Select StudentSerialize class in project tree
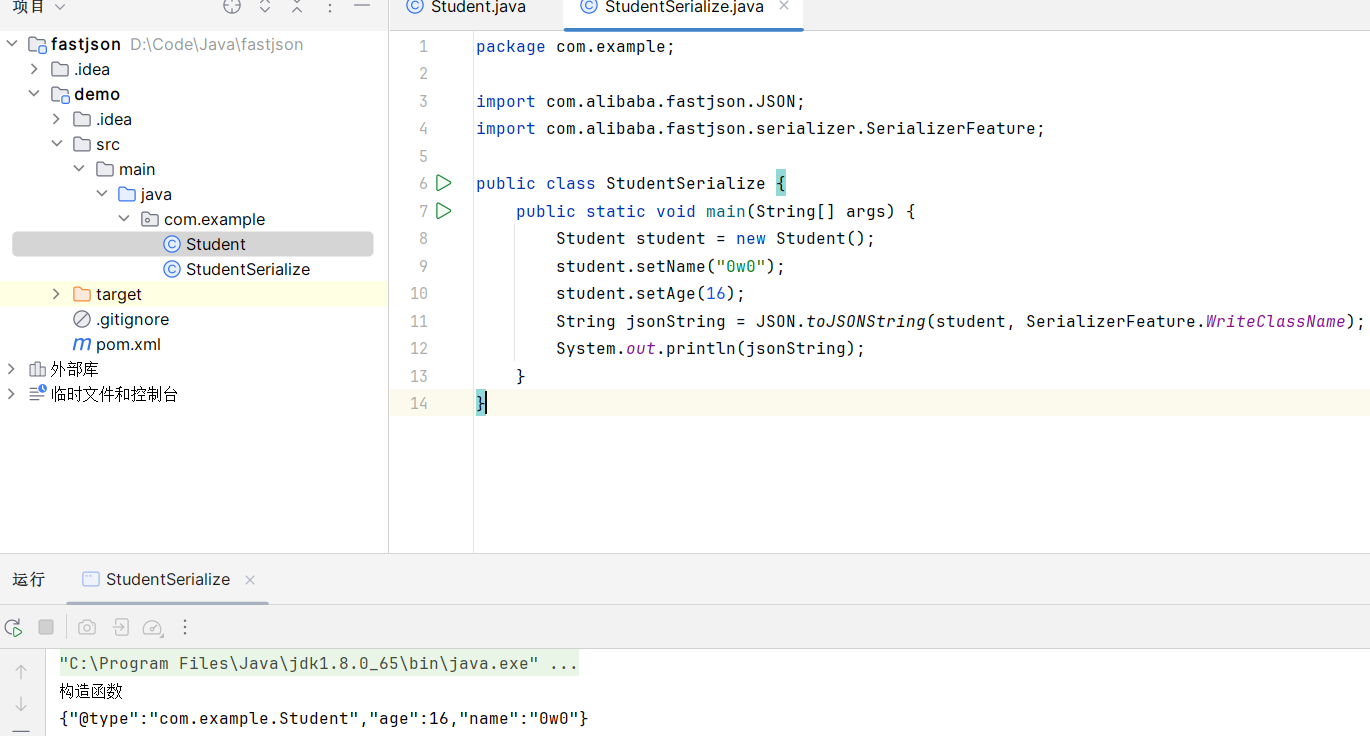Screen dimensions: 1370x736 [x=248, y=269]
